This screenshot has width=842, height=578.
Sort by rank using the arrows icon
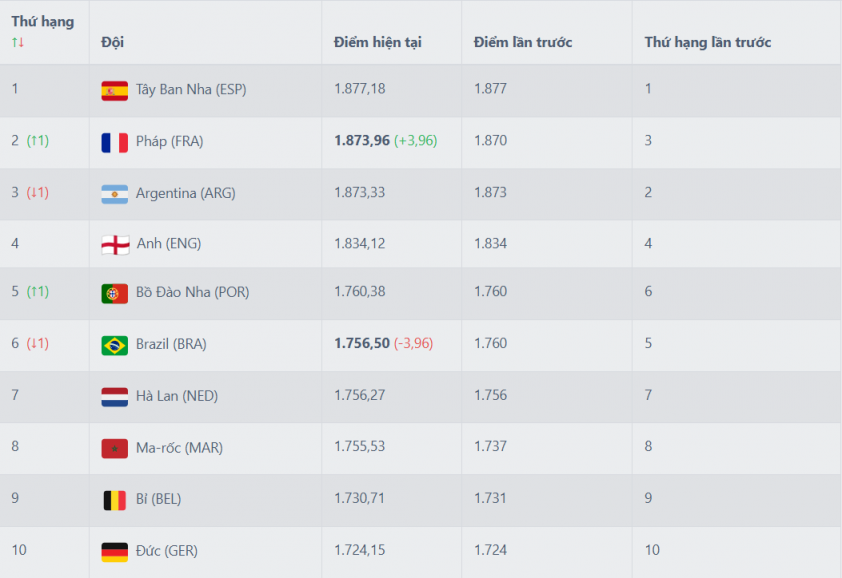[x=17, y=42]
